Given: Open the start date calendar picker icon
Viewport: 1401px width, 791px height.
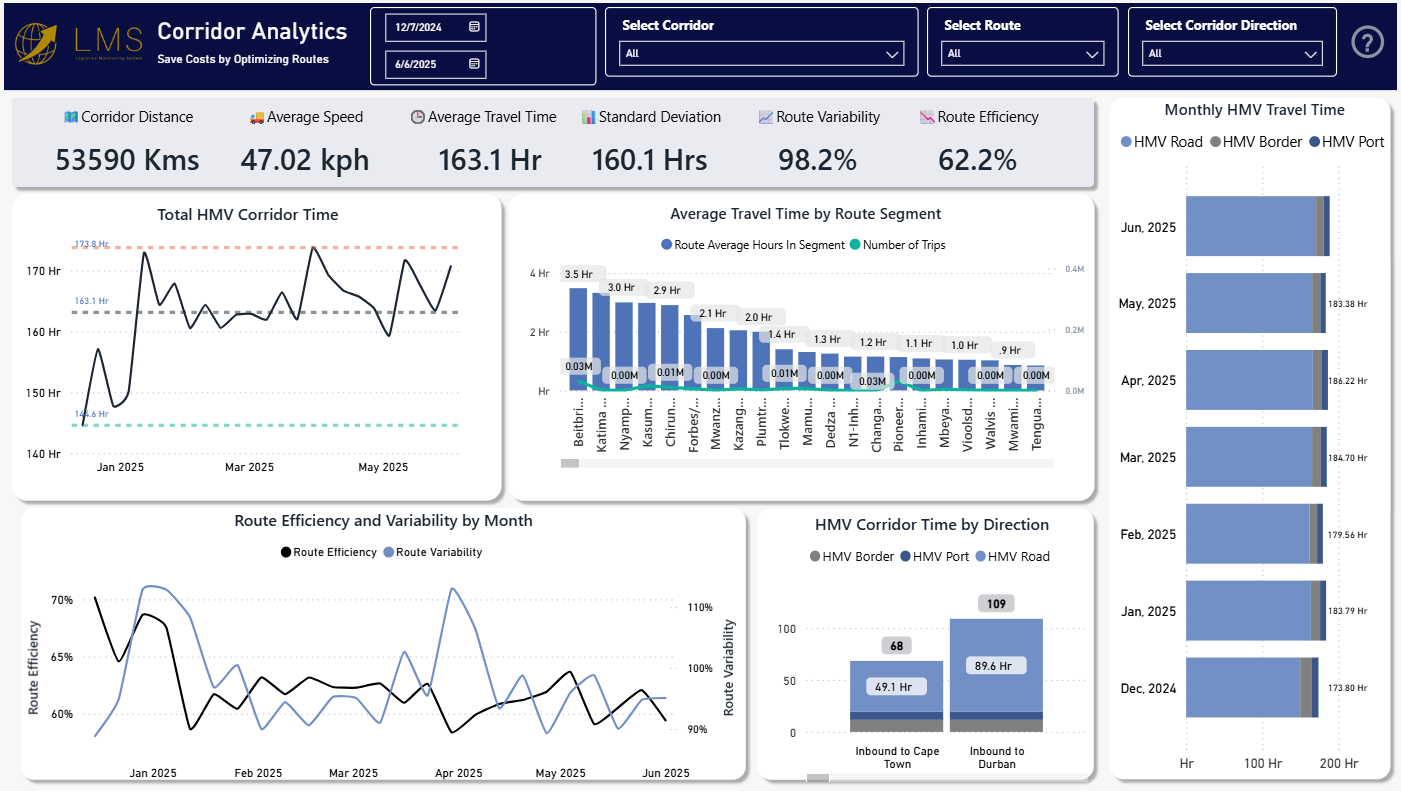Looking at the screenshot, I should [474, 26].
